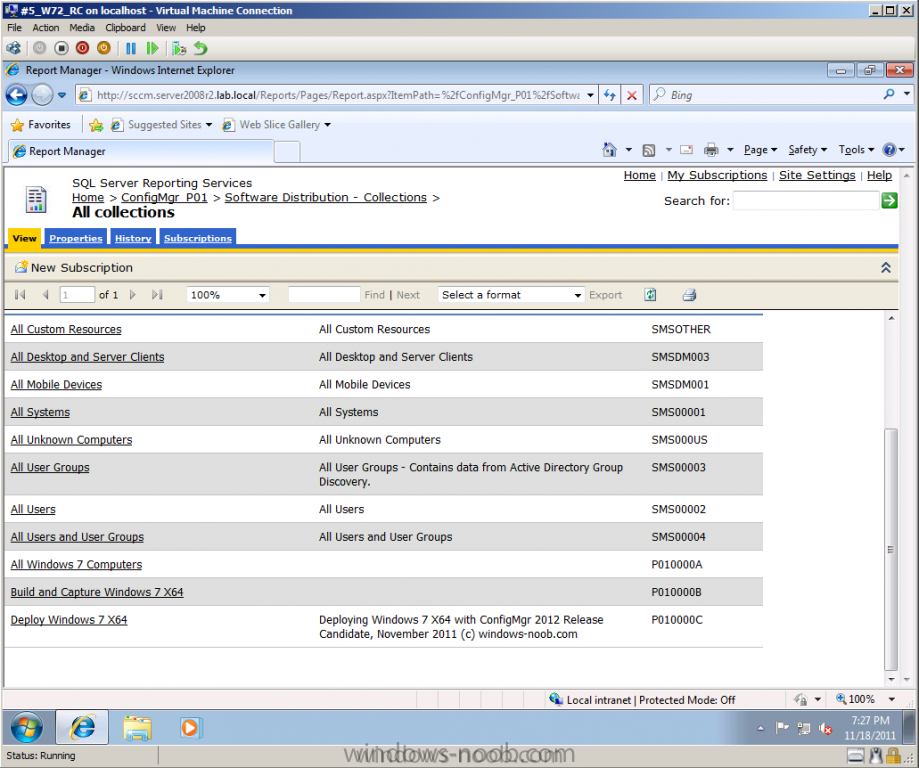
Task: Click the report Print icon
Action: pos(689,295)
